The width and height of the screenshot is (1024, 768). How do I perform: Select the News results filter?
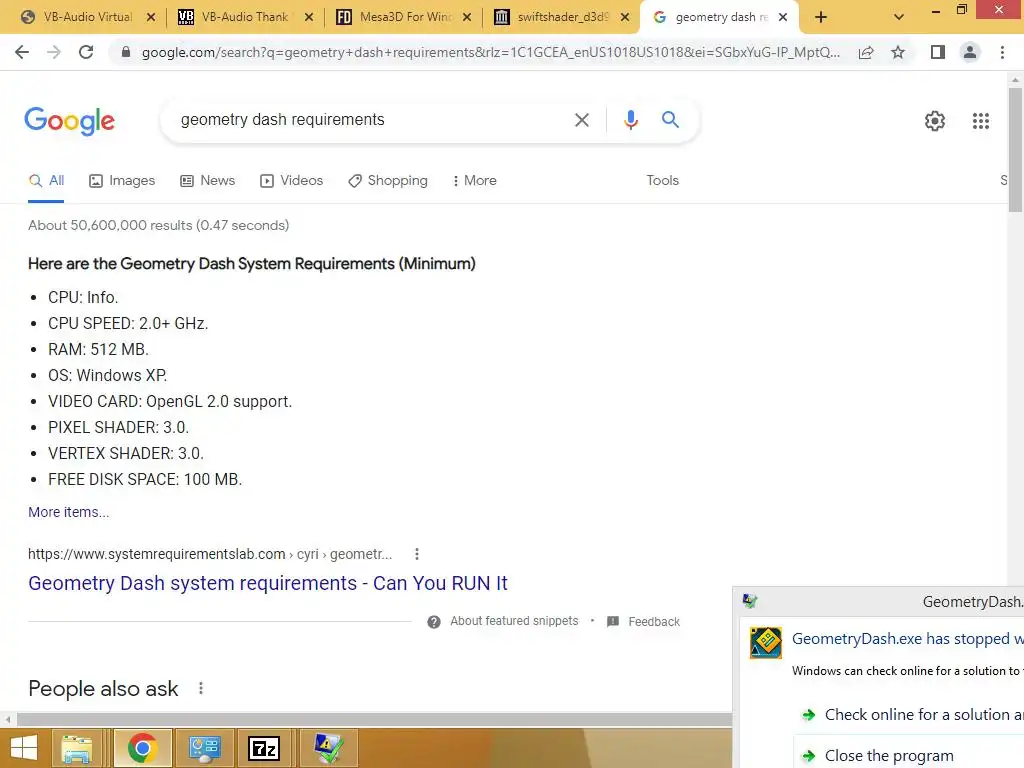(x=207, y=181)
